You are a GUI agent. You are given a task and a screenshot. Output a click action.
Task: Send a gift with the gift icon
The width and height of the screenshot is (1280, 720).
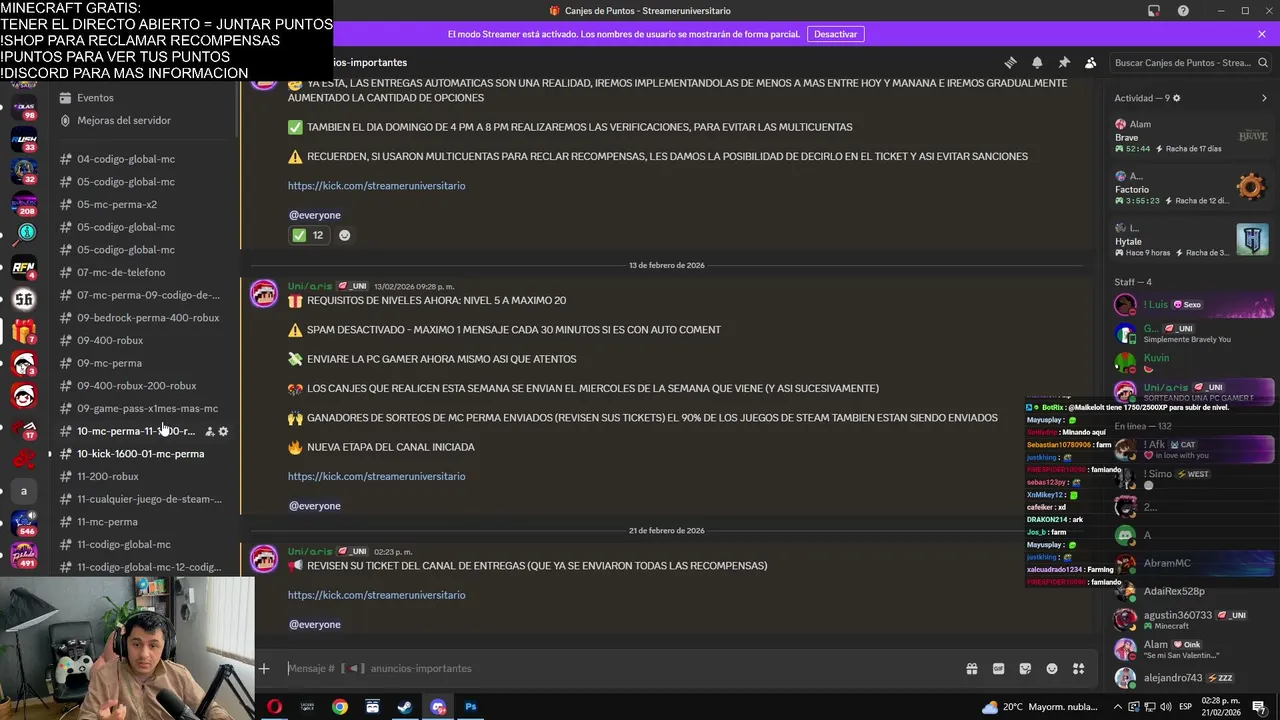click(x=971, y=668)
